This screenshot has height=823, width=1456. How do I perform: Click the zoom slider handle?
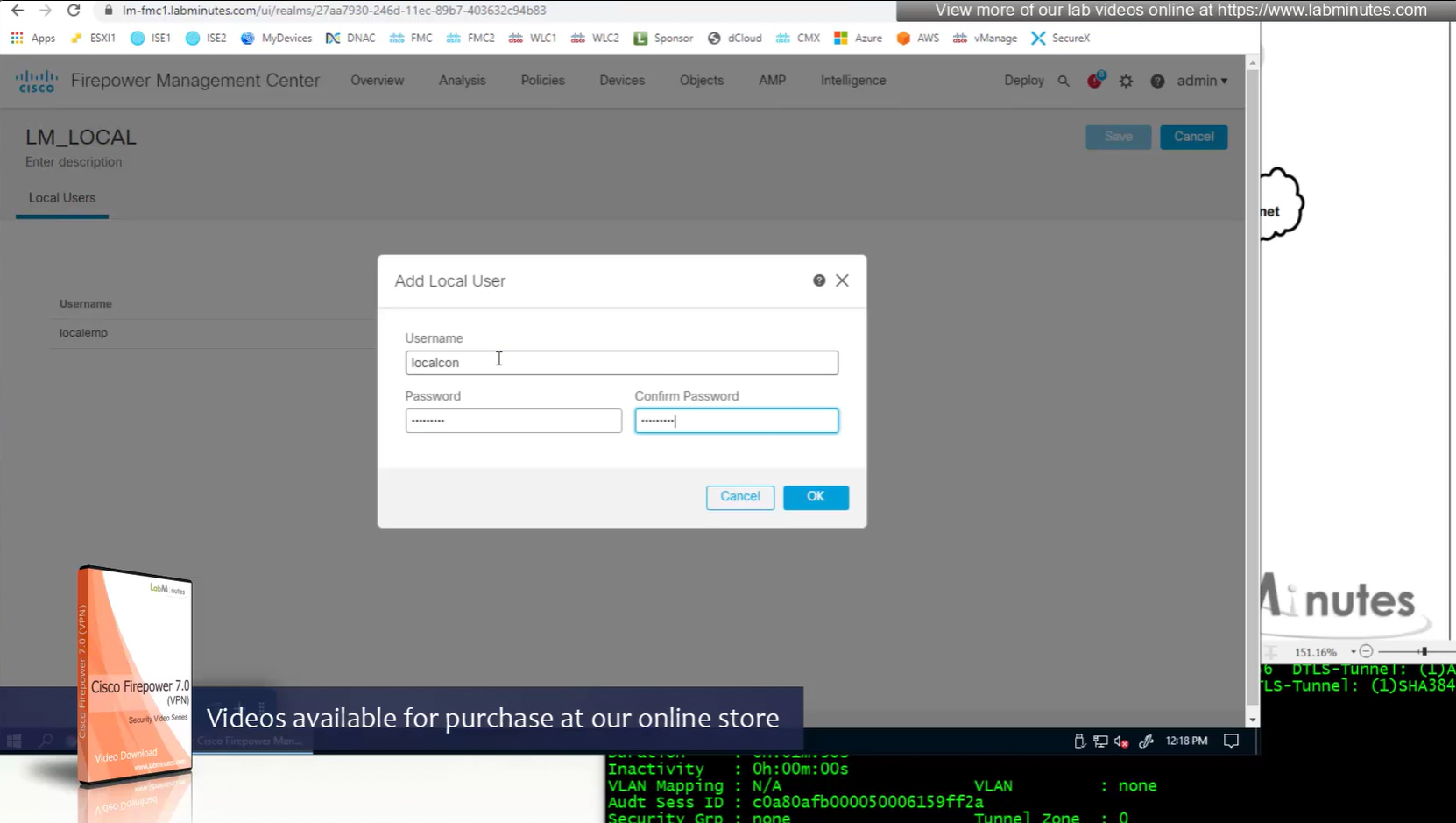pyautogui.click(x=1424, y=651)
